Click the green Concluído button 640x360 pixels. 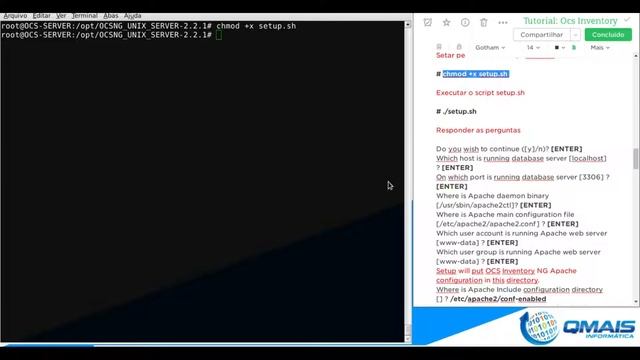[608, 35]
